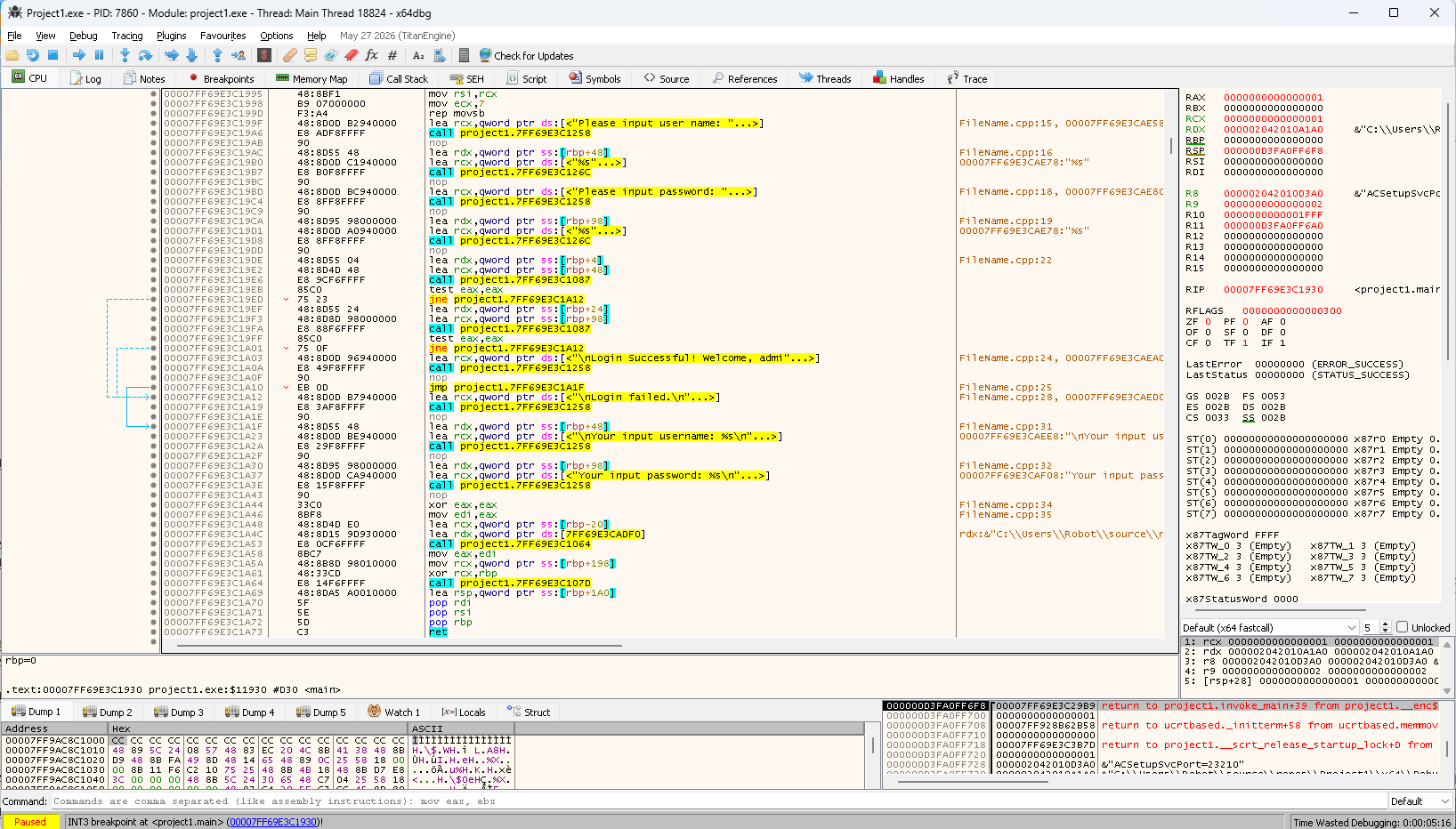Open the Tracing menu

127,36
